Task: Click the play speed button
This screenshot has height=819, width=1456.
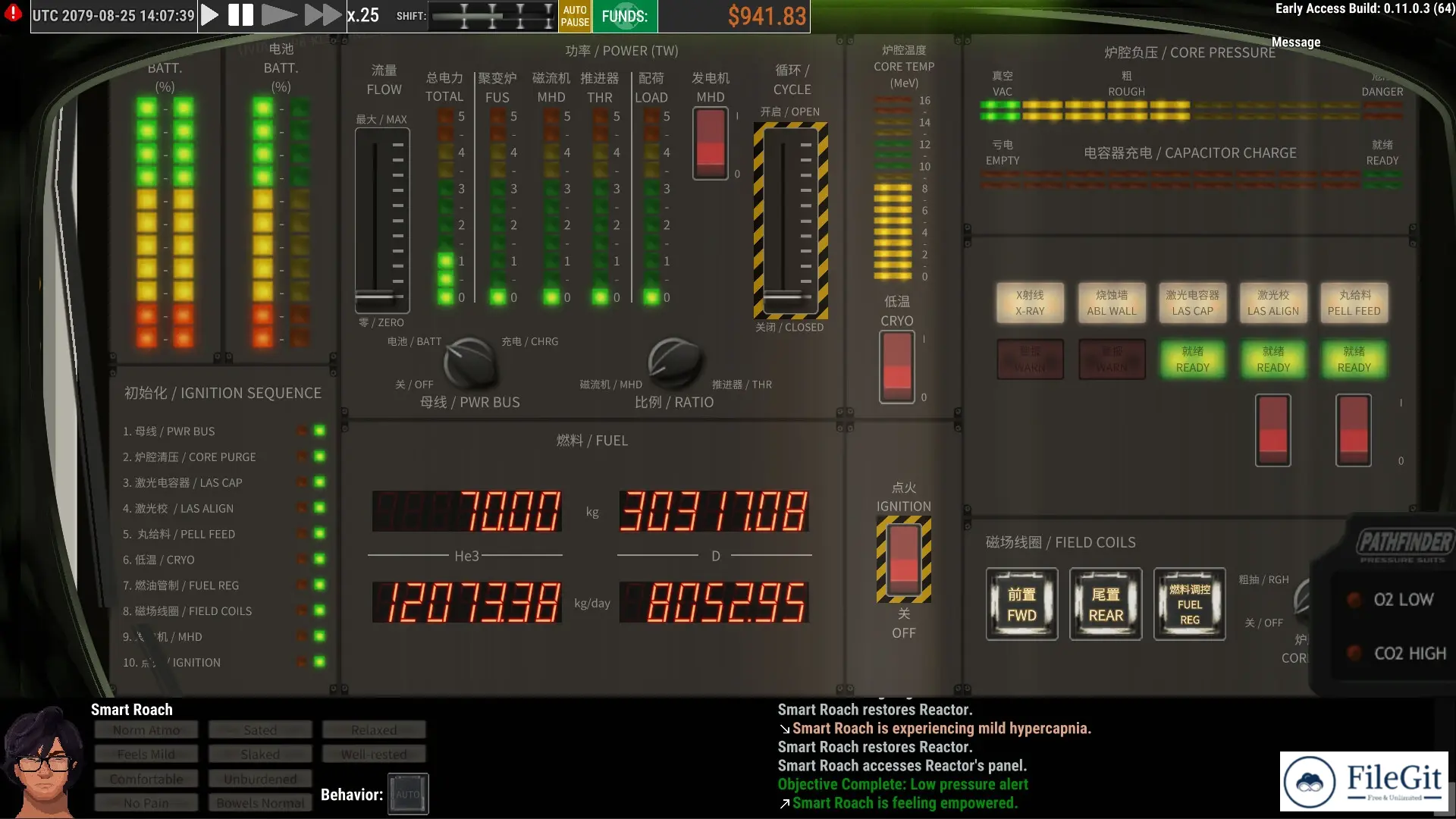Action: click(x=210, y=15)
